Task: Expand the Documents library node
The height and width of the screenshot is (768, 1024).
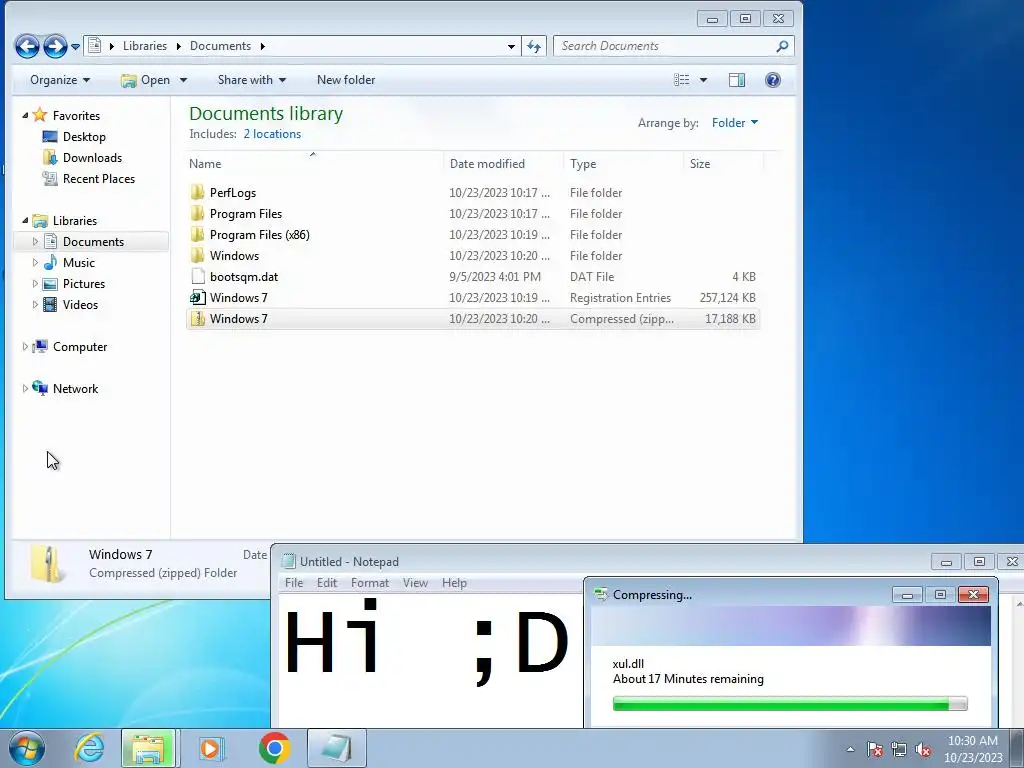Action: [35, 242]
